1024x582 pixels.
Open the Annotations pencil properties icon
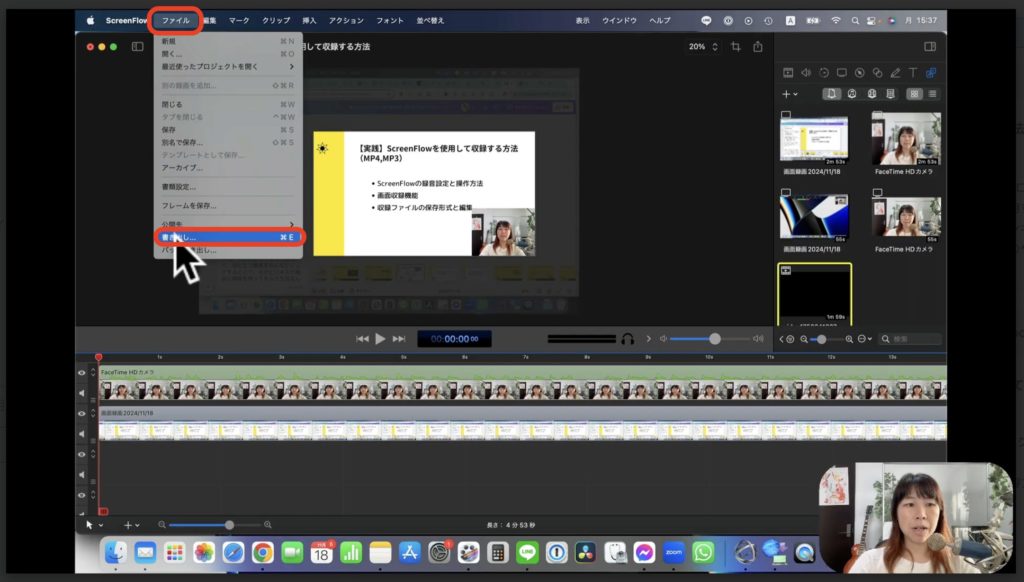click(x=895, y=73)
